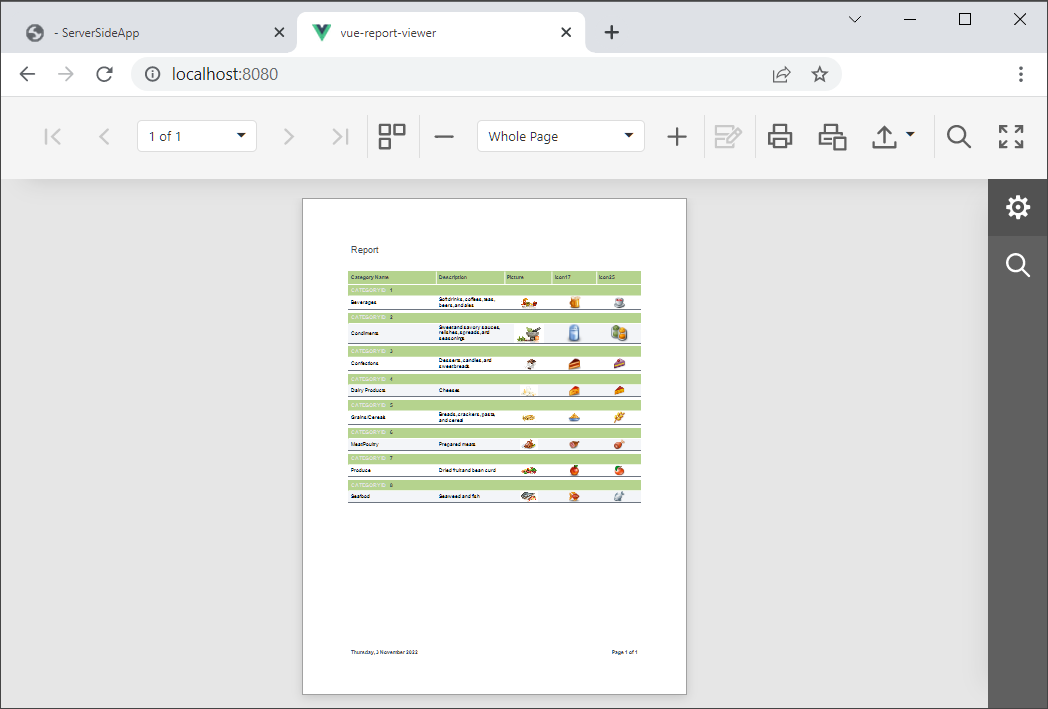Zoom out with the minus button
Image resolution: width=1048 pixels, height=709 pixels.
[x=444, y=136]
